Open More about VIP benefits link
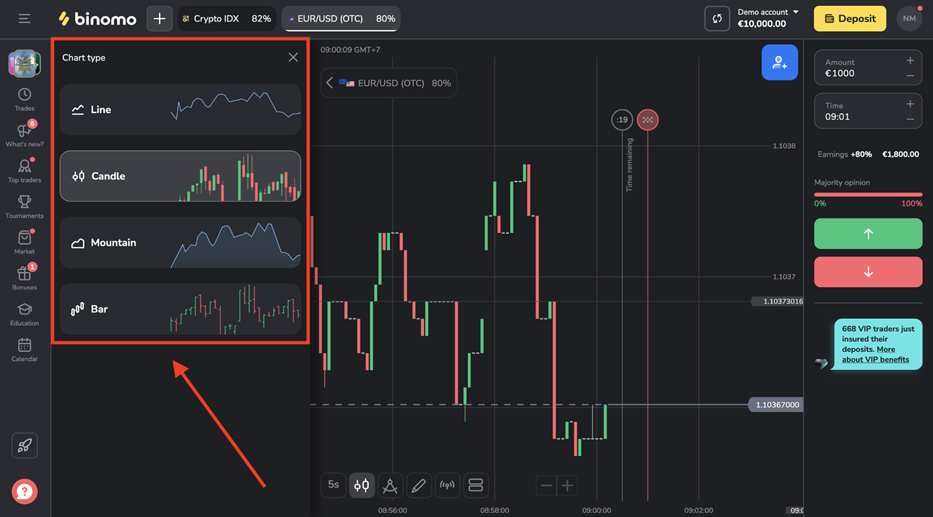Viewport: 933px width, 517px height. pos(875,355)
